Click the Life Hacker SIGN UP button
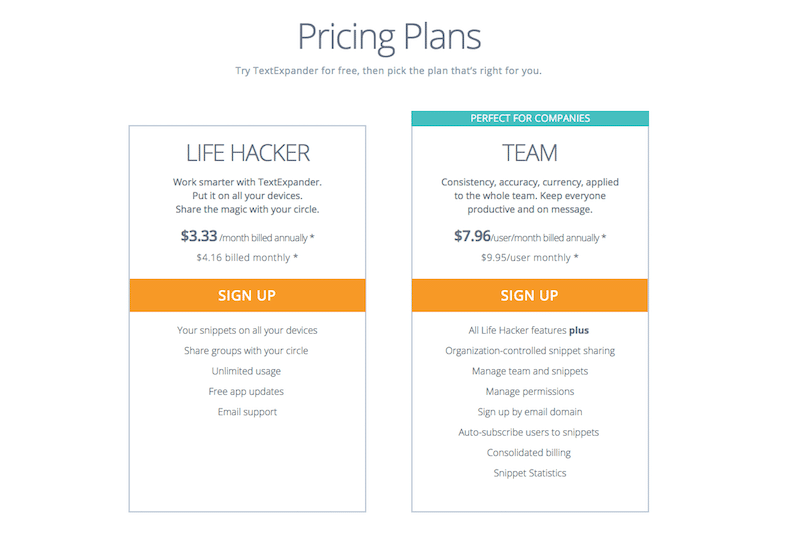 point(247,295)
